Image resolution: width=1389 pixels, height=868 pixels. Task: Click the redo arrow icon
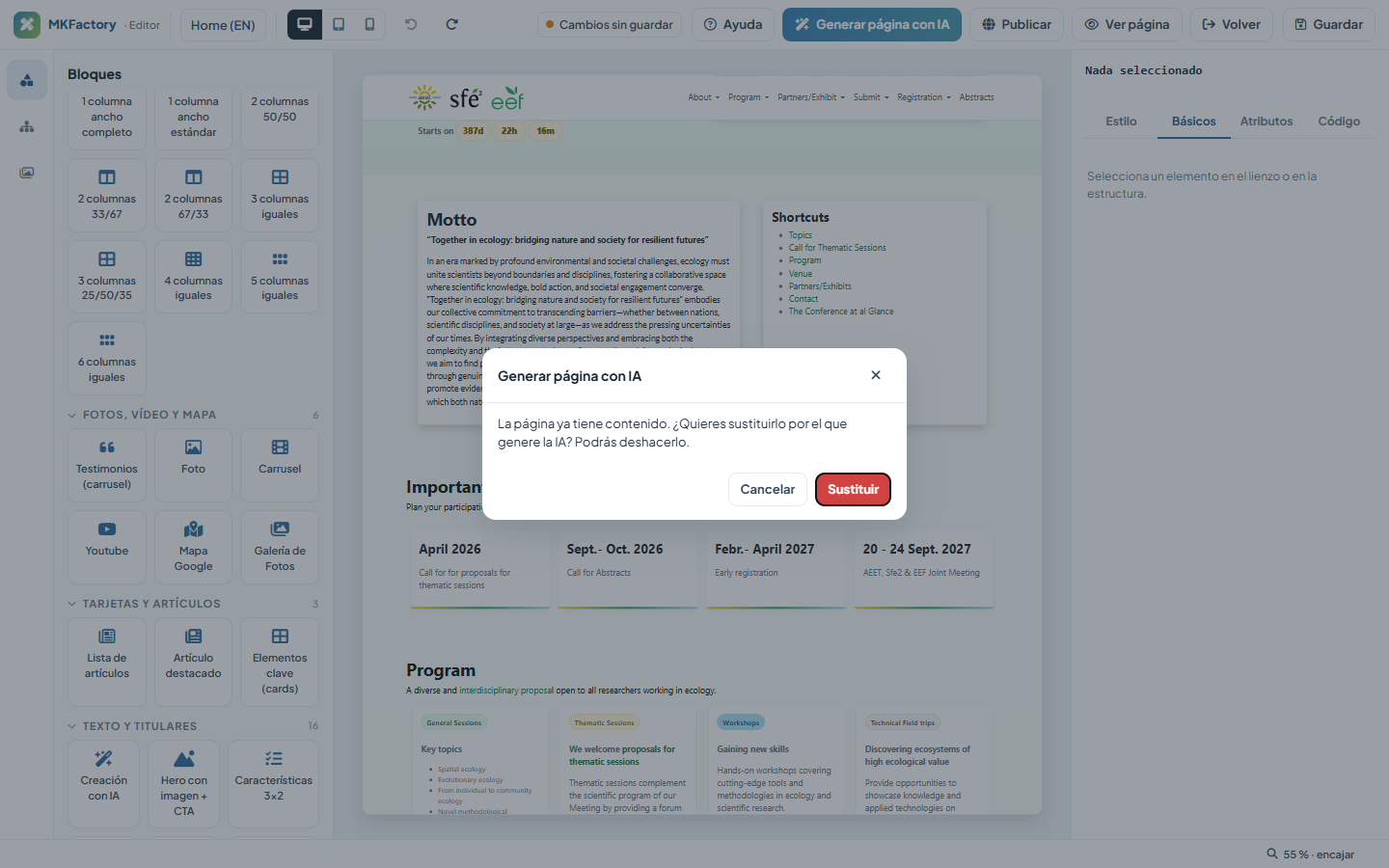(x=451, y=24)
